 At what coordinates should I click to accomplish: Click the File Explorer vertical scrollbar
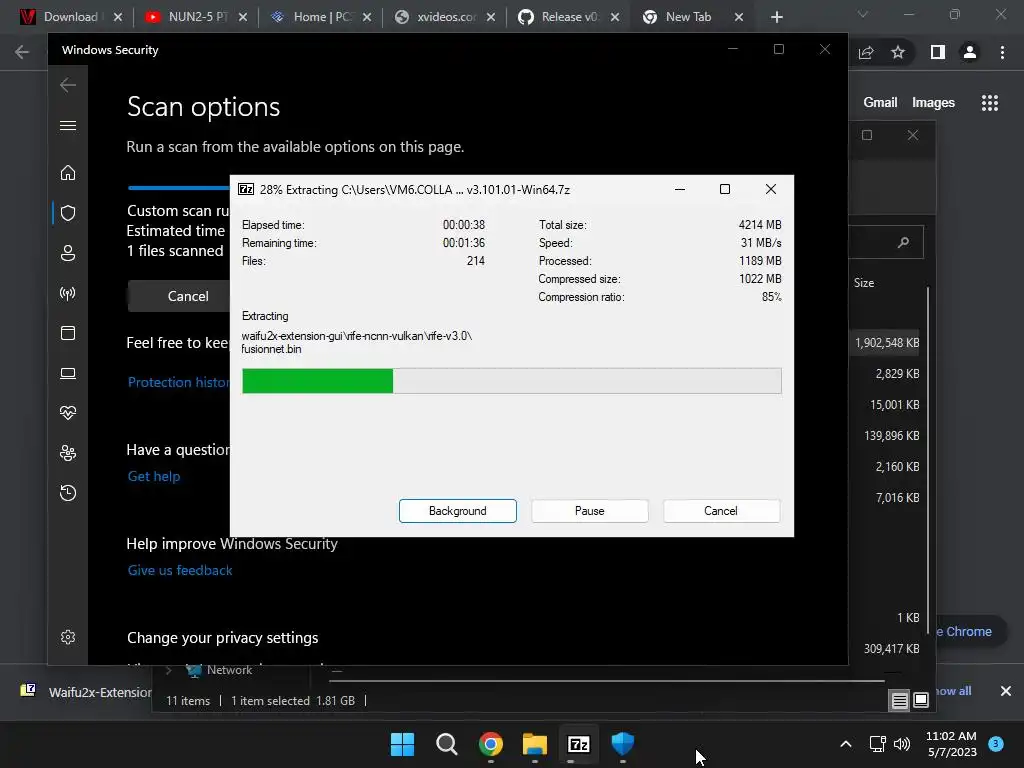coord(927,460)
